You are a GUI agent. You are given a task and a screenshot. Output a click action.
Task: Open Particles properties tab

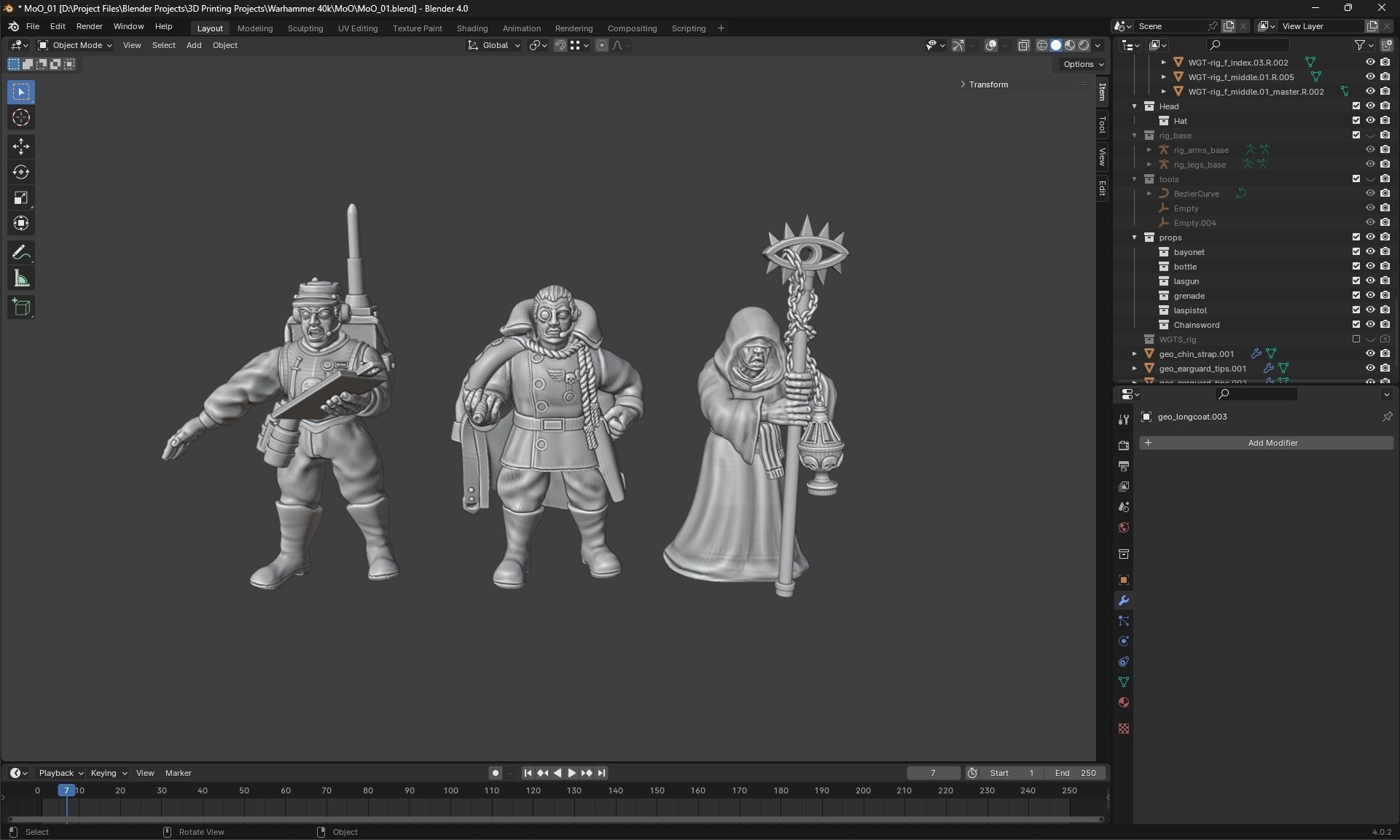[1124, 621]
